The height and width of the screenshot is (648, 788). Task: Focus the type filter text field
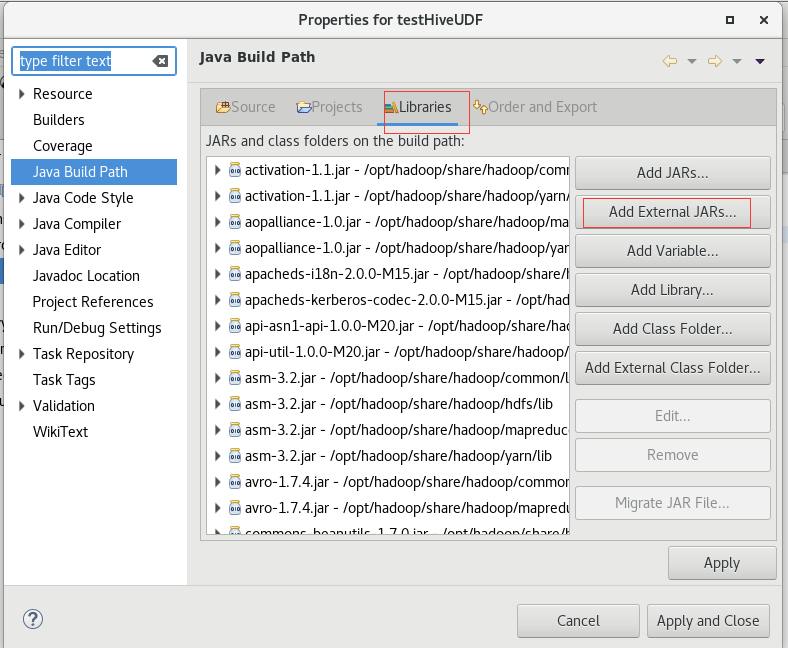[94, 61]
